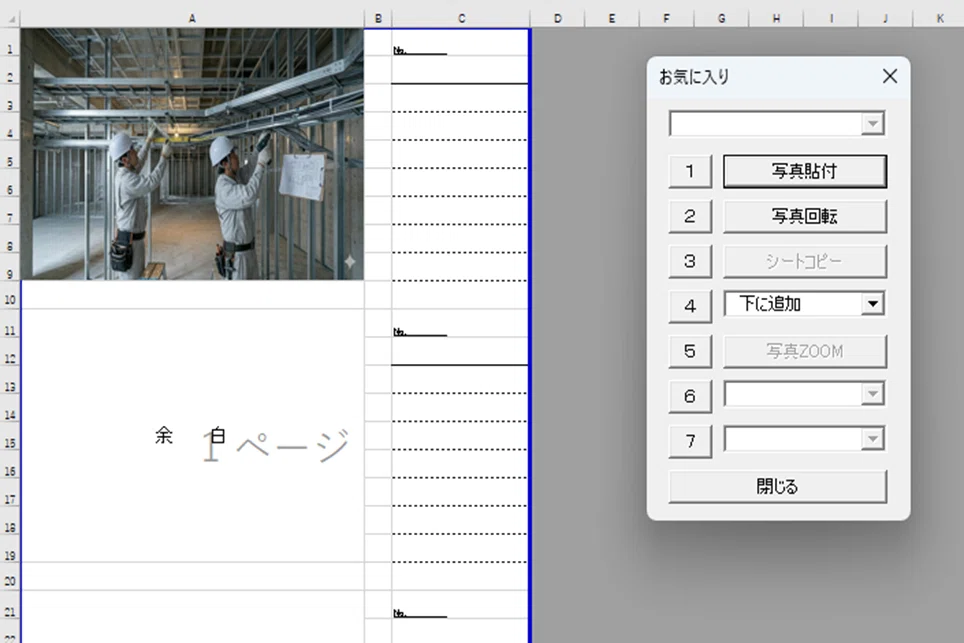Viewport: 964px width, 643px height.
Task: Click number button 5 in dialog
Action: pyautogui.click(x=690, y=351)
